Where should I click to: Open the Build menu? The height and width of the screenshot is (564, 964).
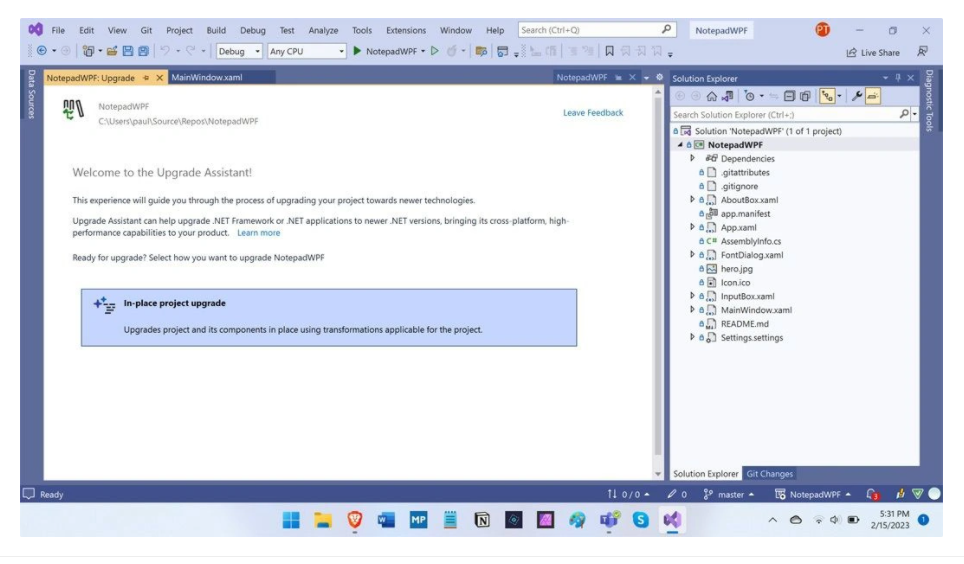coord(216,30)
